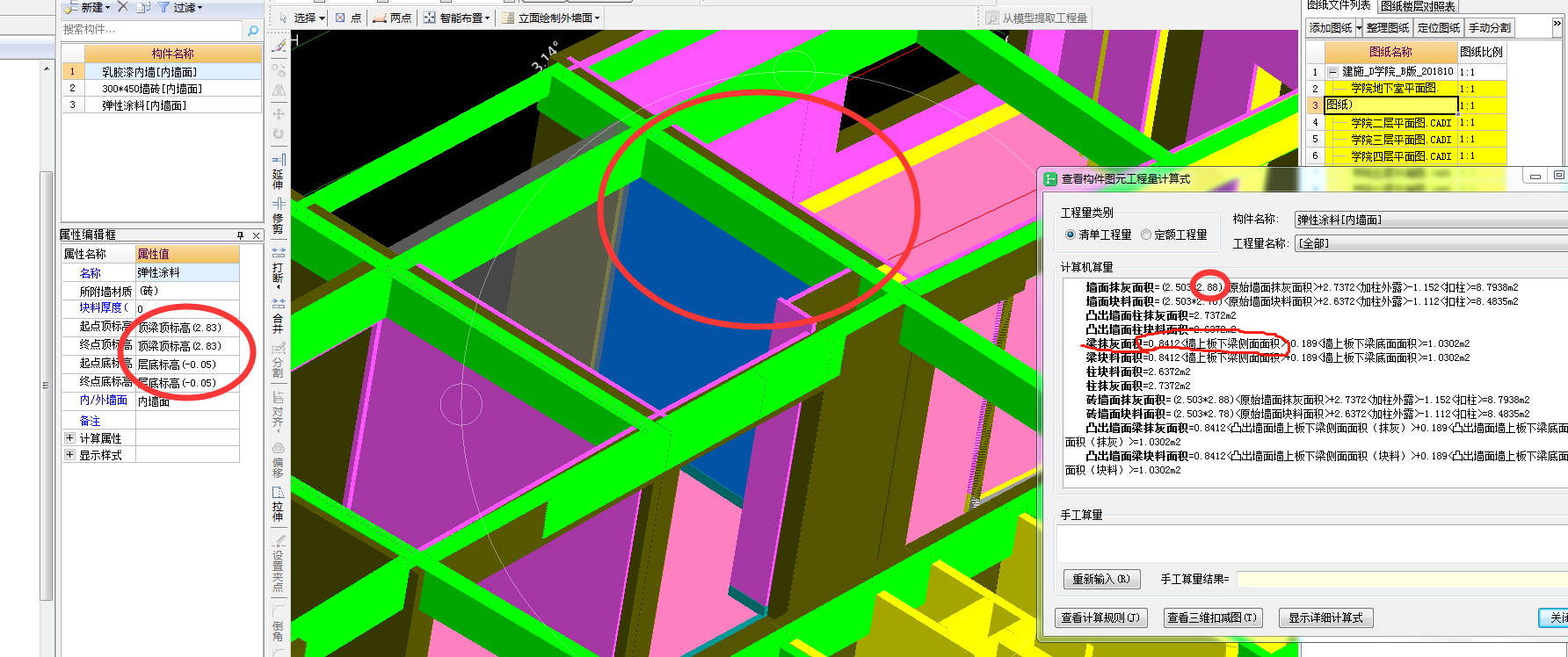Collapse the 建施_D学院_B版_201810 drawing node
The image size is (1568, 657).
tap(1333, 72)
